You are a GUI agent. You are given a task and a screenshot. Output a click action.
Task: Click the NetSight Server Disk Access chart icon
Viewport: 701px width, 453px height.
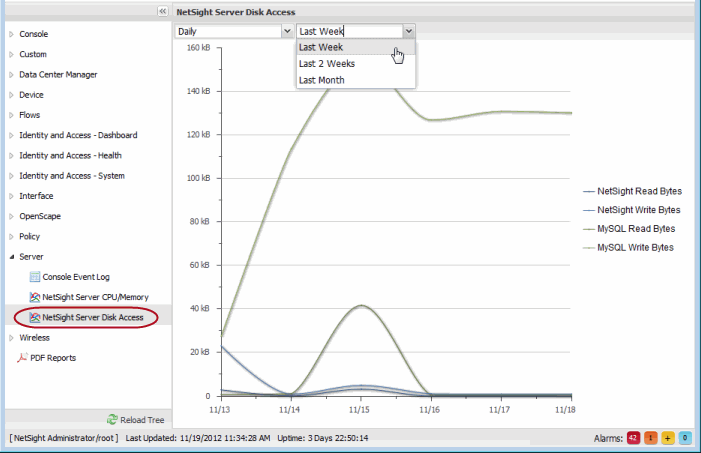tap(34, 318)
